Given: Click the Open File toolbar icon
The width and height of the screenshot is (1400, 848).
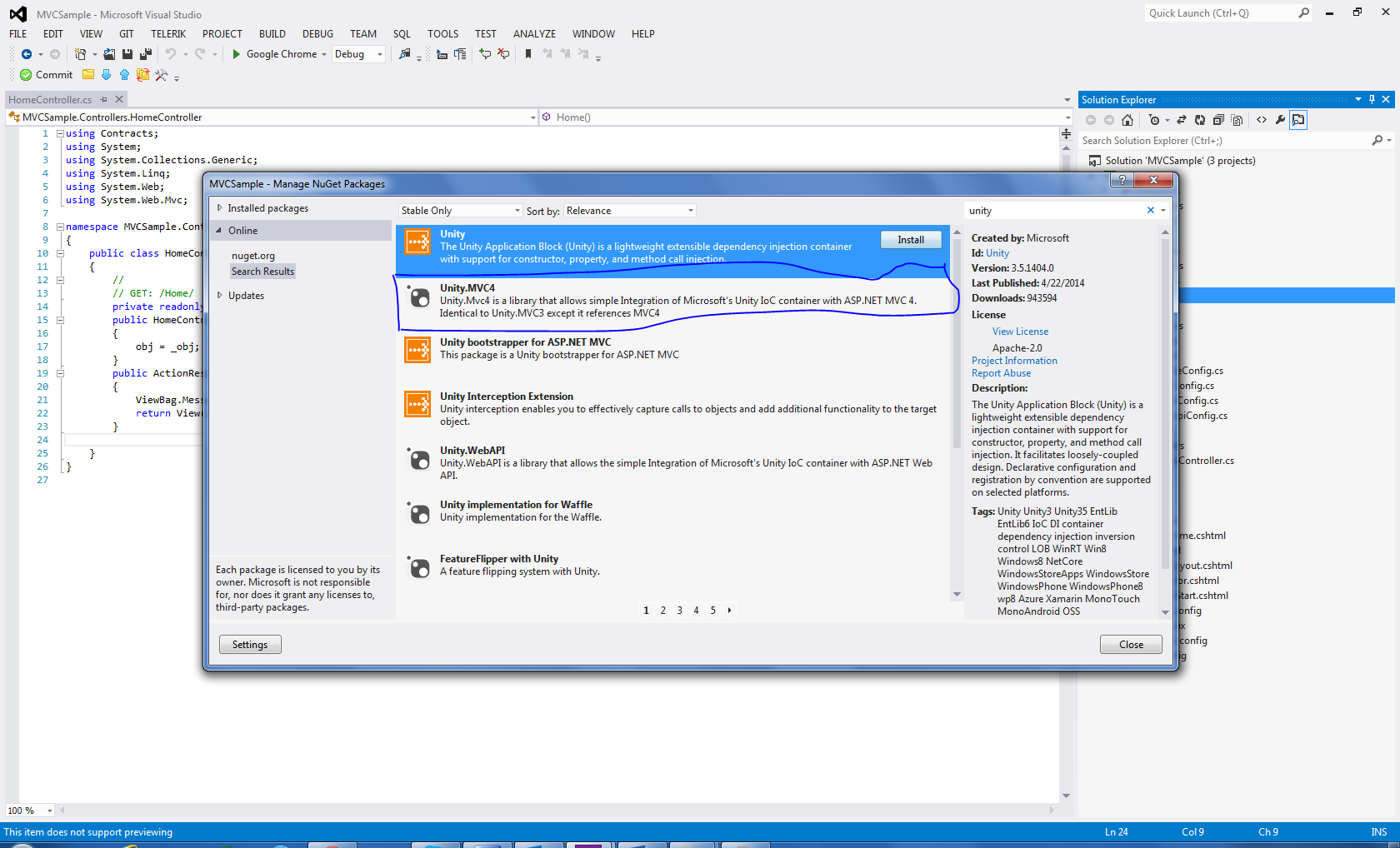Looking at the screenshot, I should pos(109,54).
